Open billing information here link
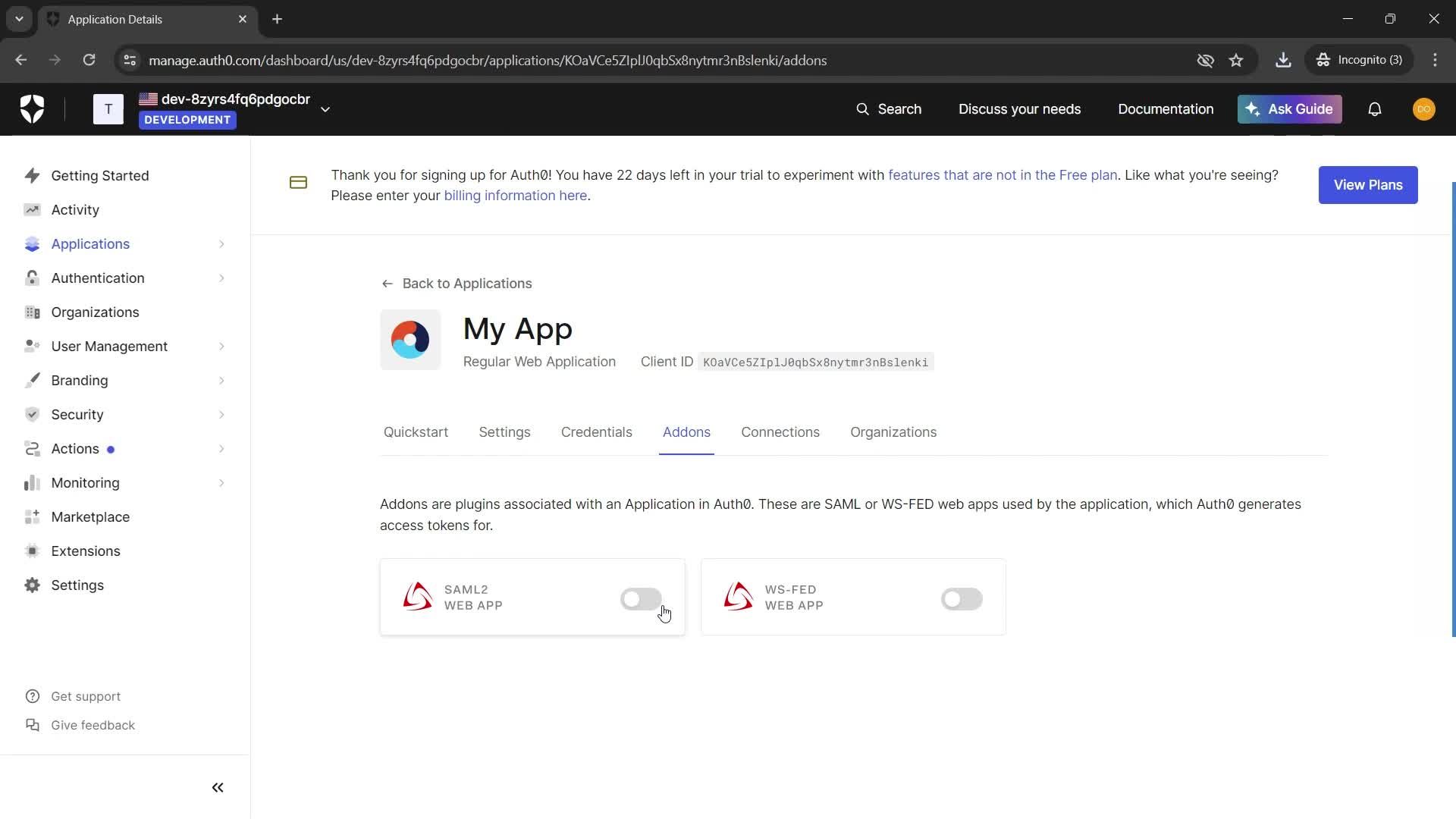This screenshot has width=1456, height=819. click(516, 196)
